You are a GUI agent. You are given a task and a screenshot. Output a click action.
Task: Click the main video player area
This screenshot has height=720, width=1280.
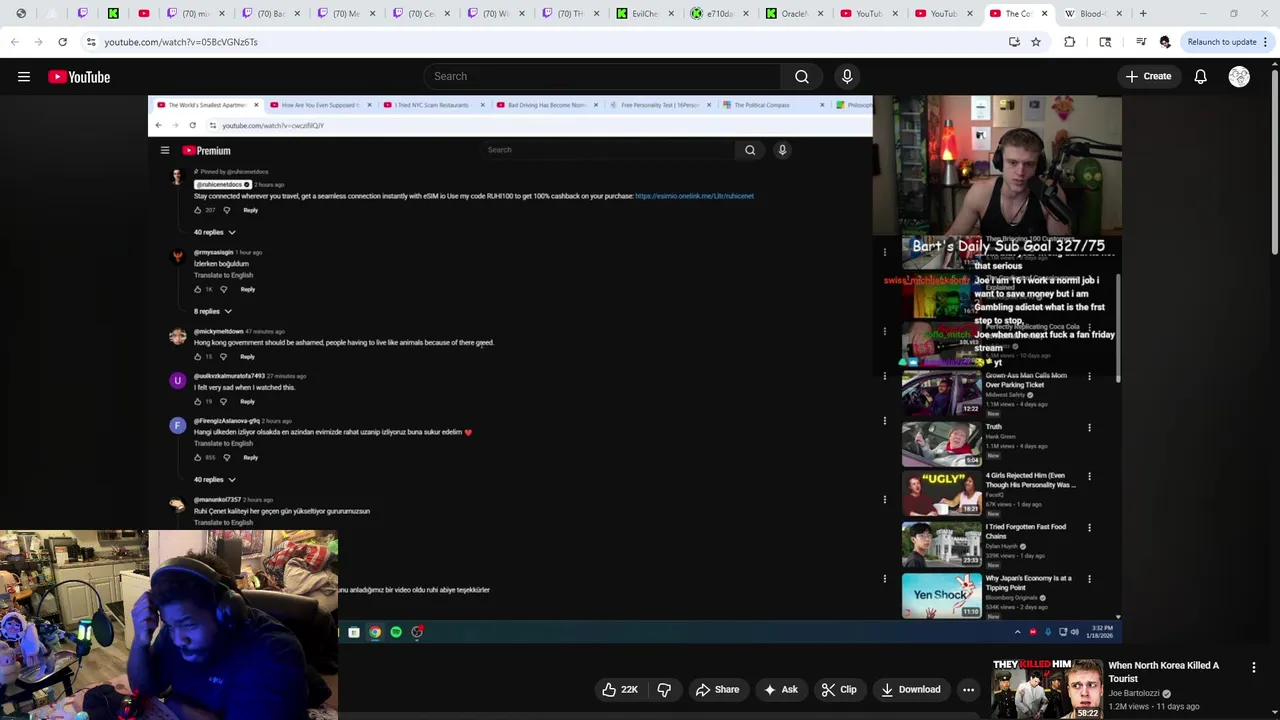(635, 370)
